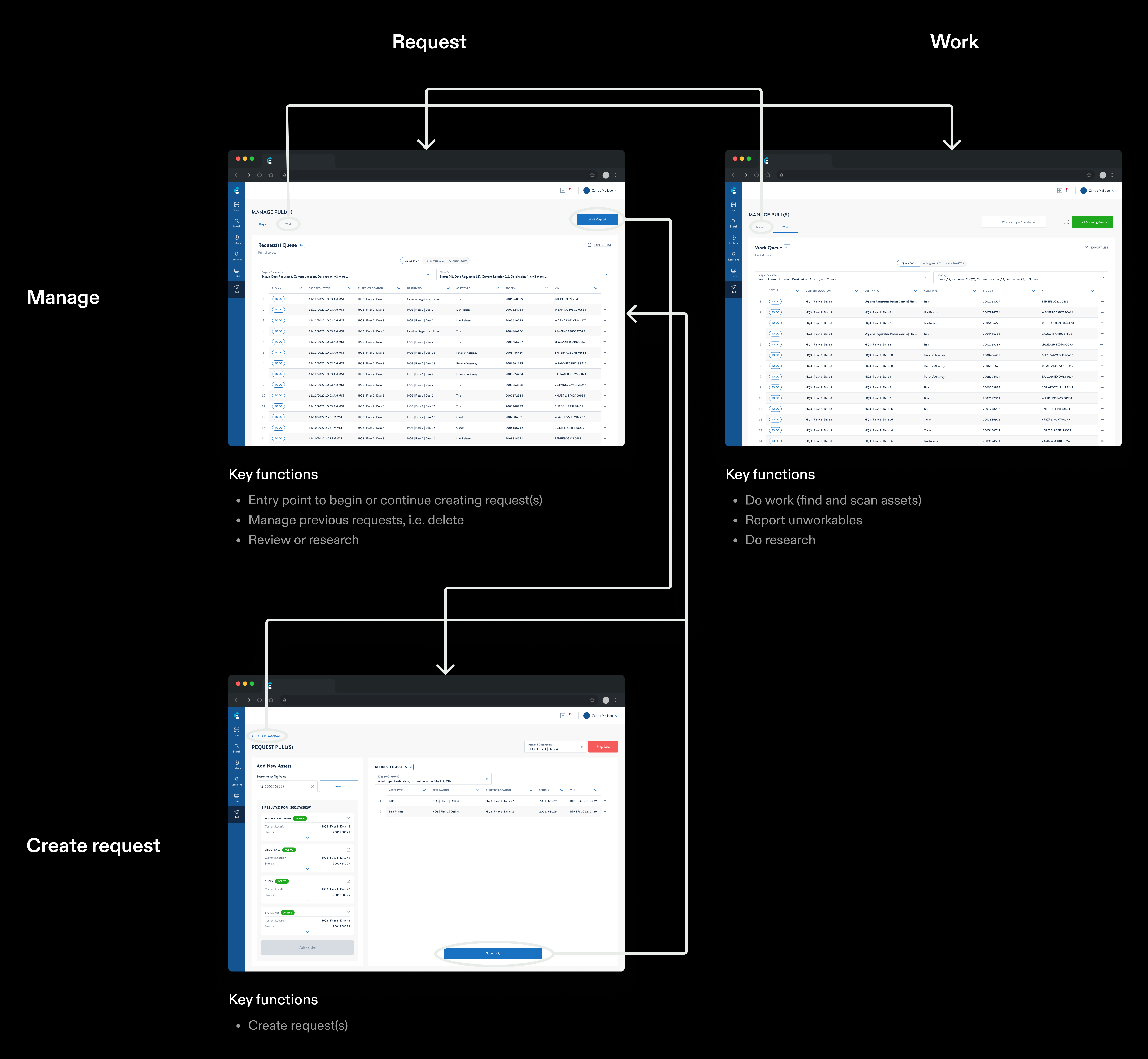Click Start Scanning Assets button
The image size is (1148, 1059).
point(1092,222)
